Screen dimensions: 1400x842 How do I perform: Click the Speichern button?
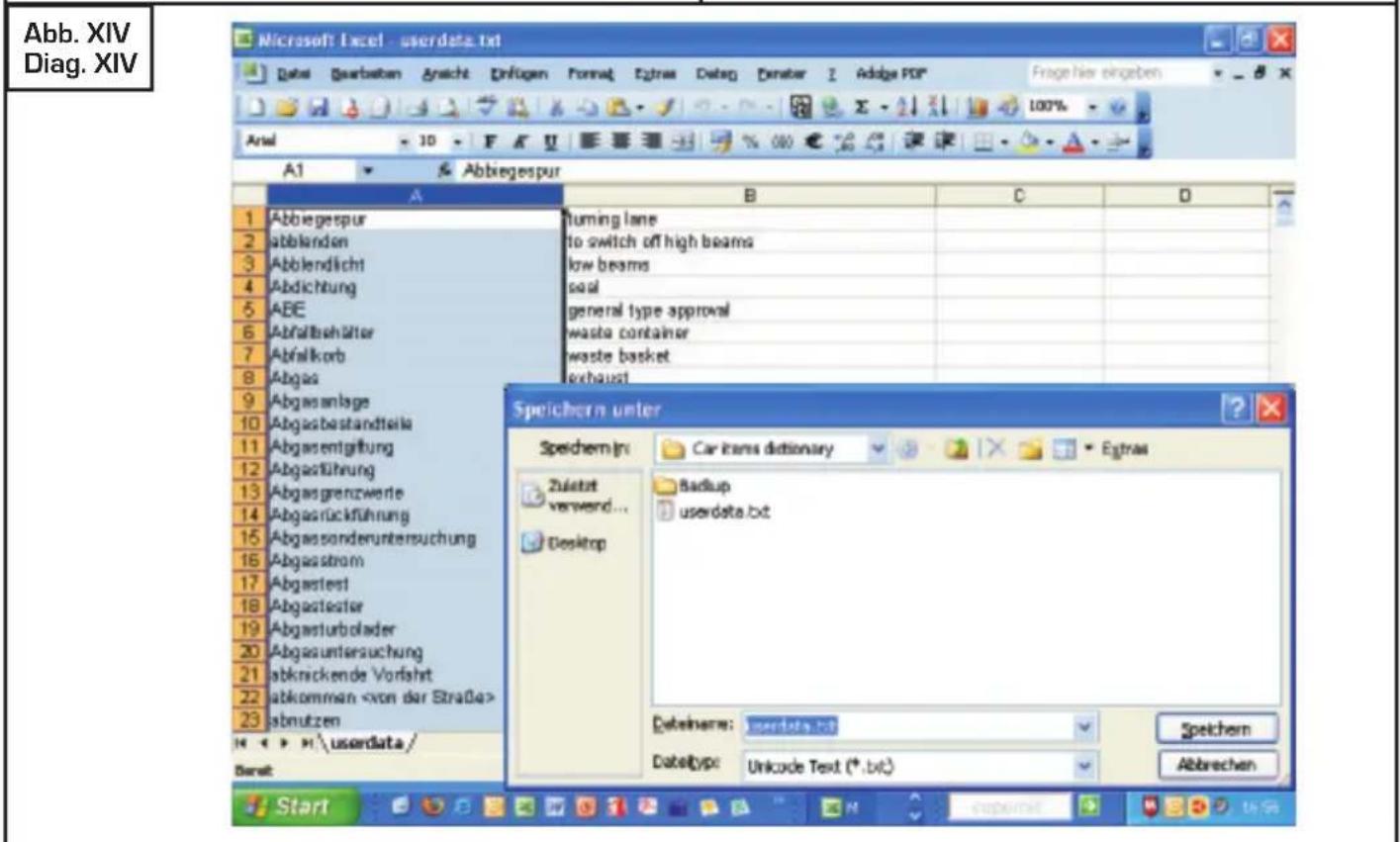[1216, 728]
